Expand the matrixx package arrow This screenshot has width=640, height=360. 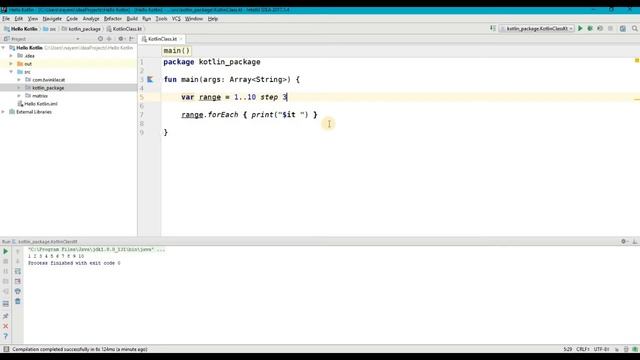pos(19,96)
